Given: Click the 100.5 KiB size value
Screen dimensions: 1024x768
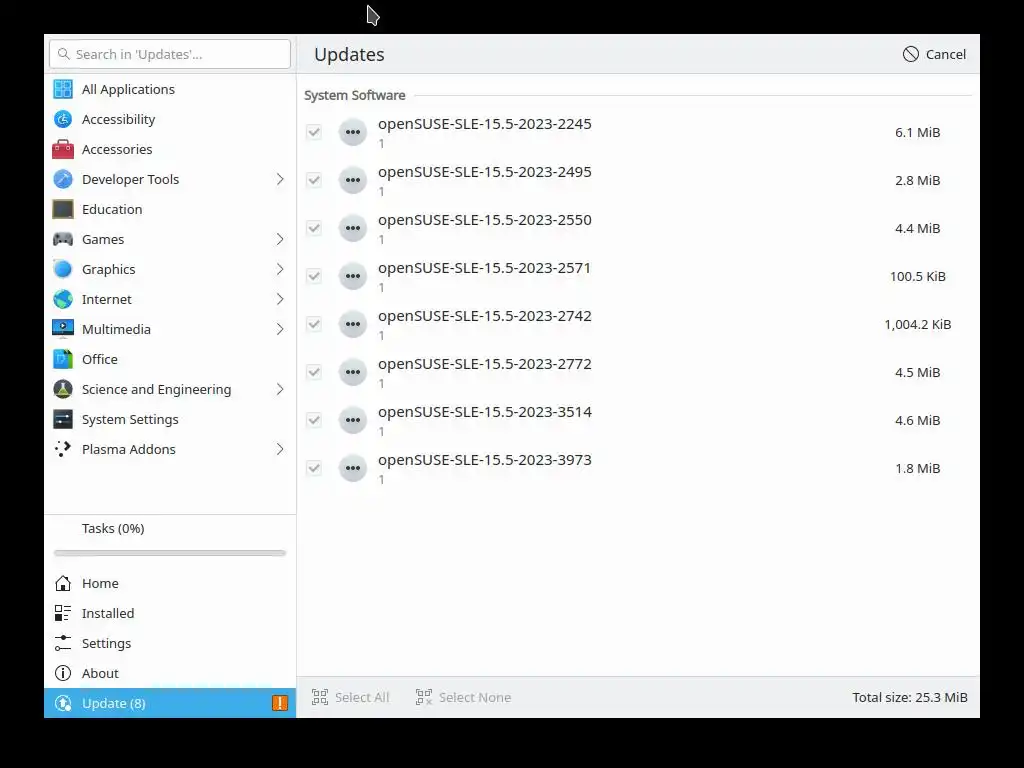Looking at the screenshot, I should coord(918,276).
